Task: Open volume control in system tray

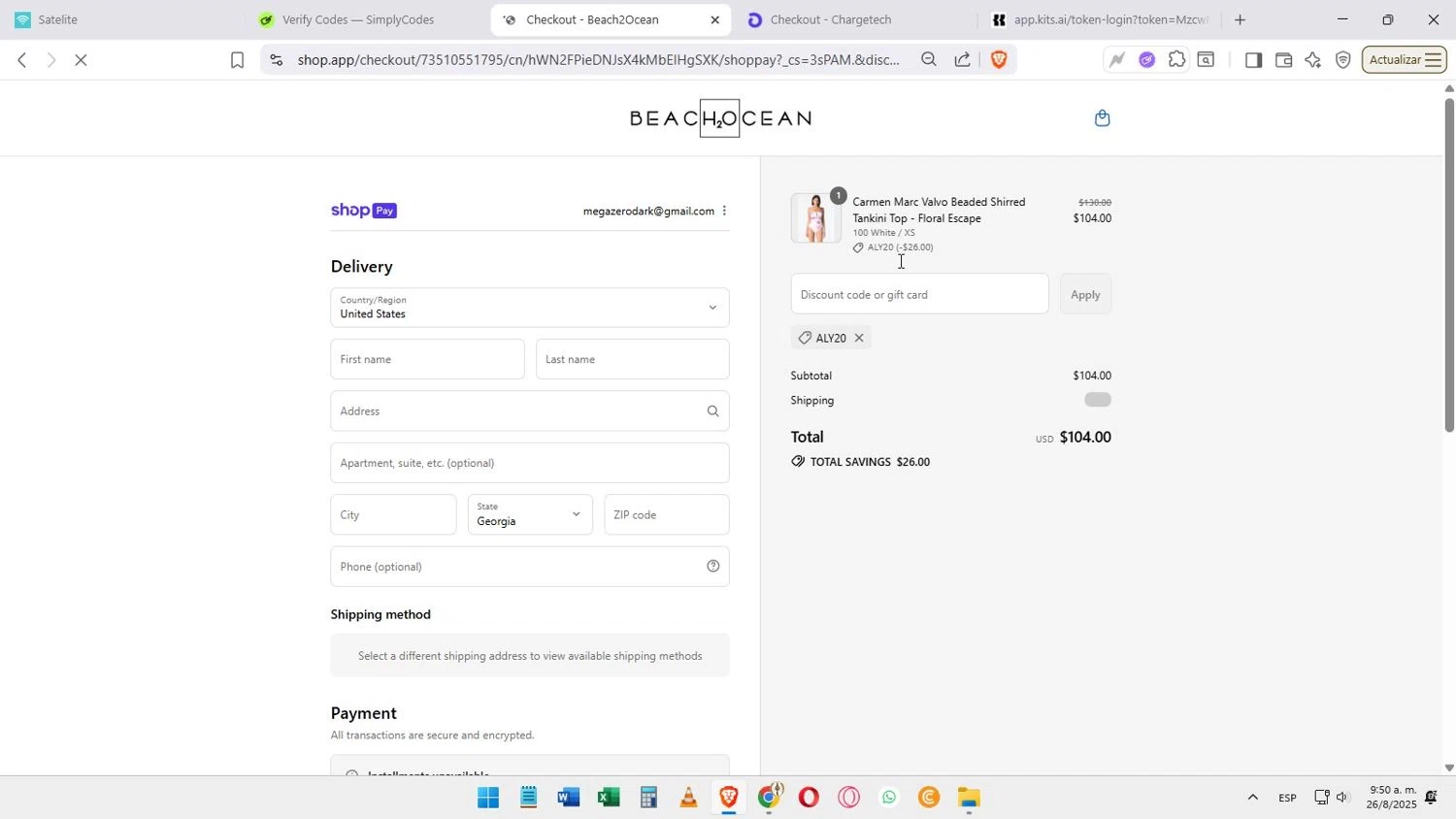Action: 1343,798
